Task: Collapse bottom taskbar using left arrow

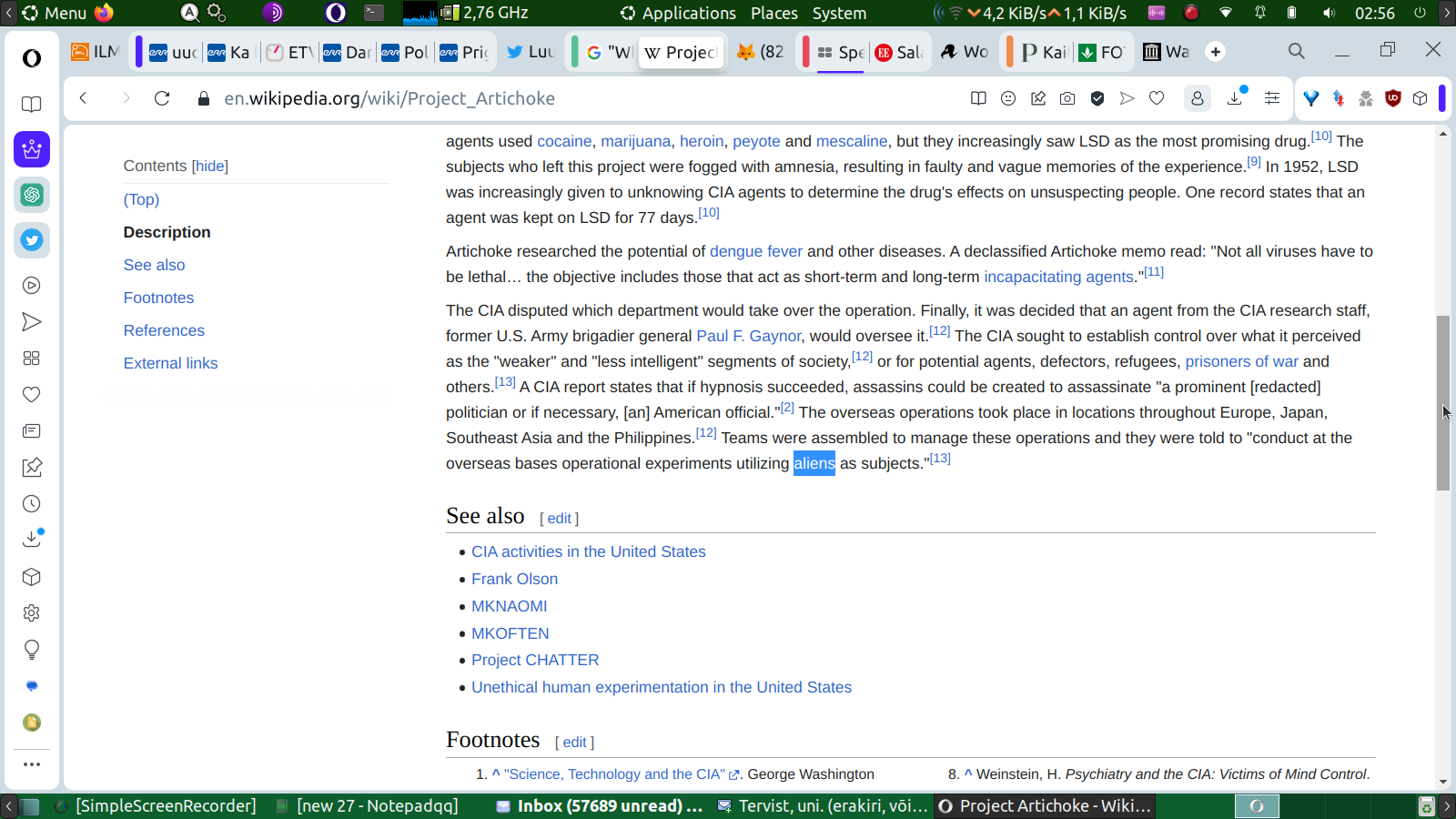Action: tap(9, 806)
